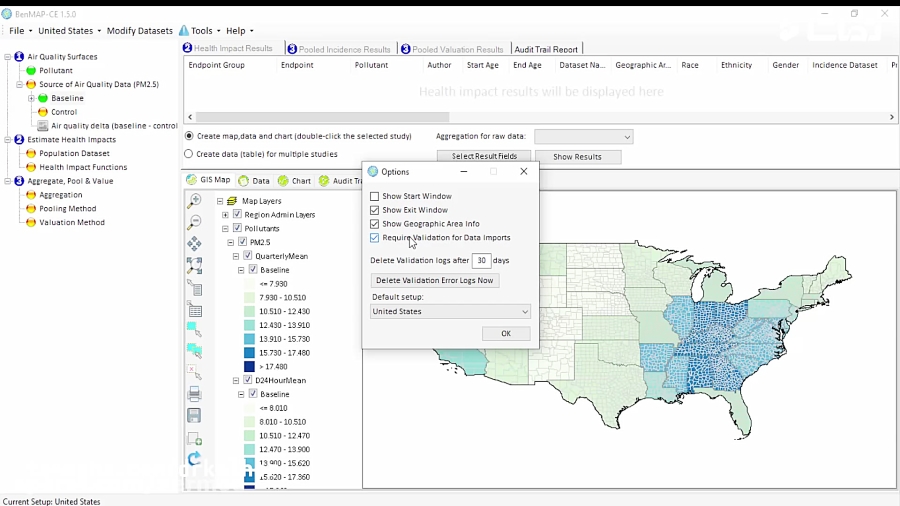Expand Region Admin Layers node
Image resolution: width=900 pixels, height=506 pixels.
pyautogui.click(x=225, y=215)
